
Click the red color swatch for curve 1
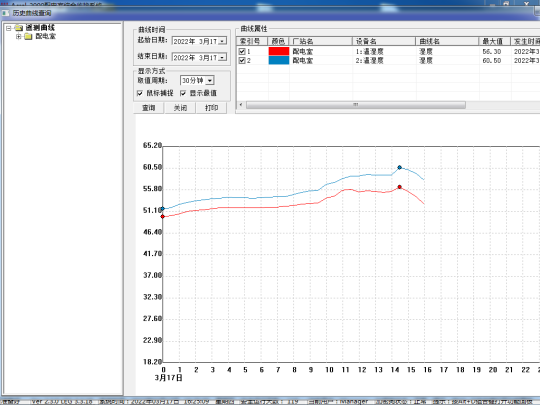tap(279, 51)
